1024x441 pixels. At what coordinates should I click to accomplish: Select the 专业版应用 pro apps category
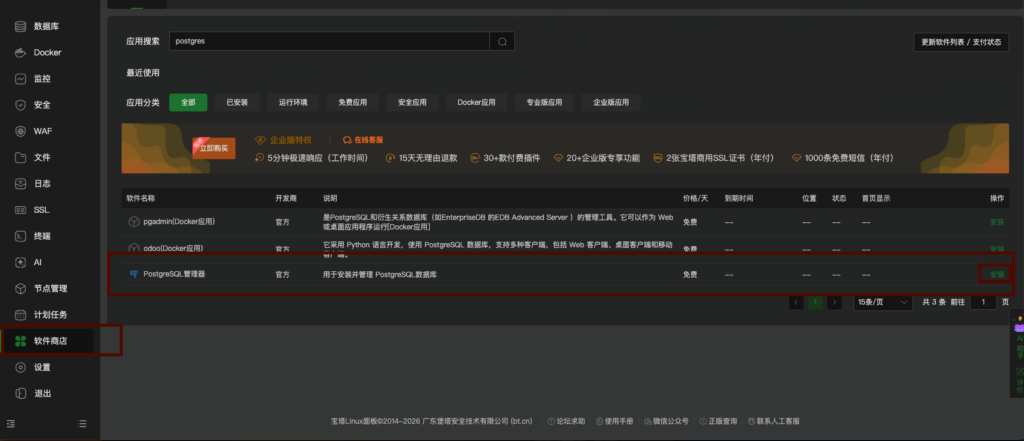(544, 103)
